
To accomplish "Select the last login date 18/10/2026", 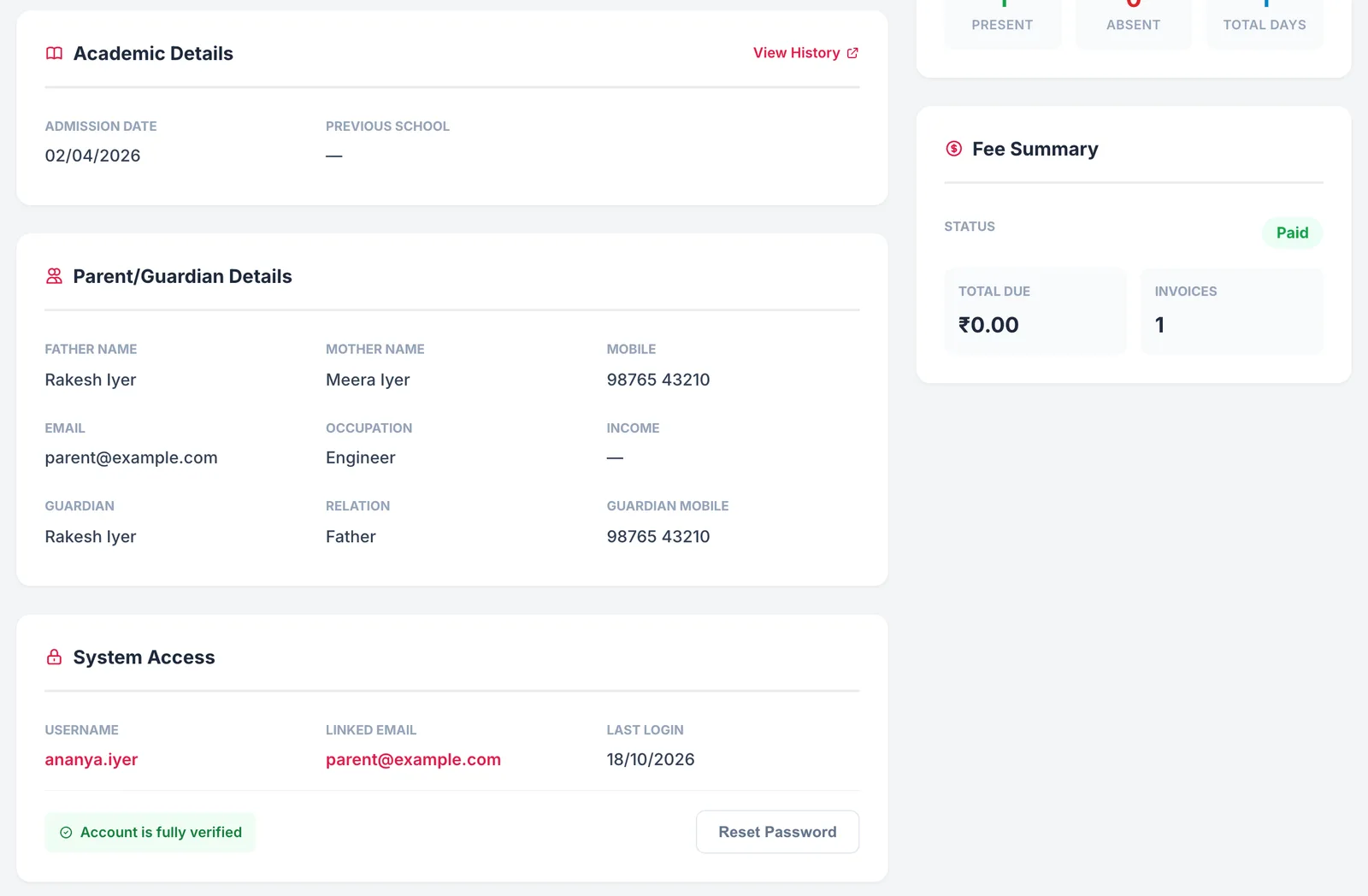I will coord(651,759).
